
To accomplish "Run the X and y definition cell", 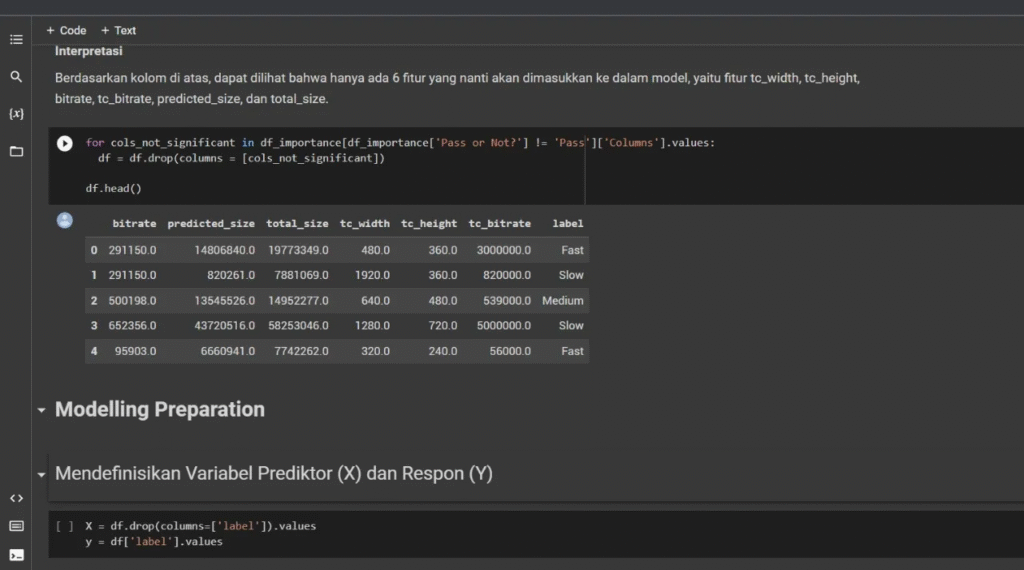I will click(x=65, y=526).
